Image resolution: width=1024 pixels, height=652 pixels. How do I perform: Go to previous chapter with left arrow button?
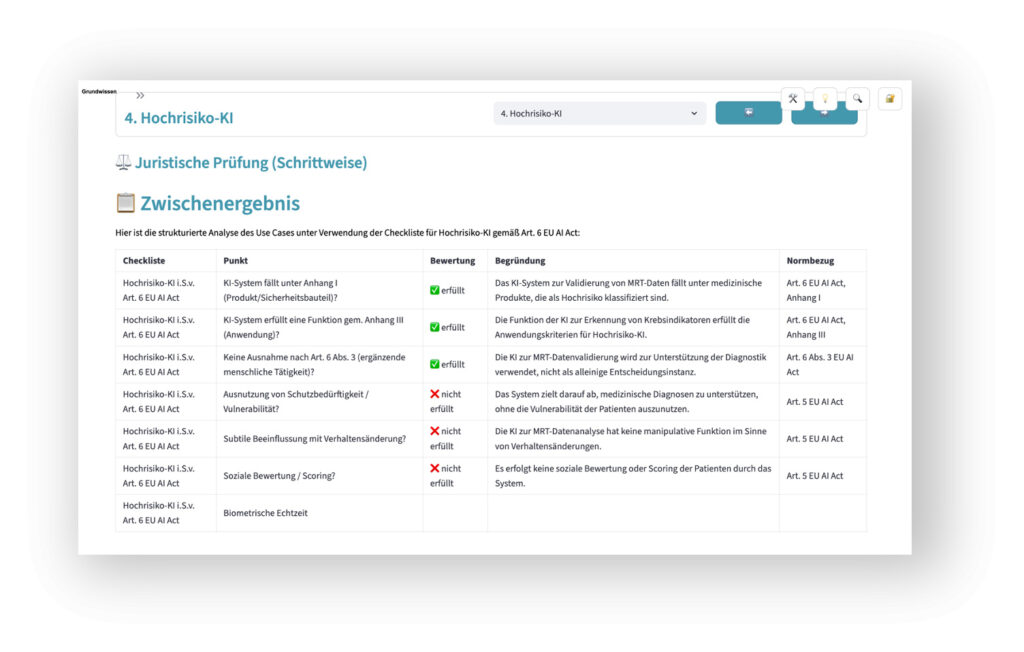click(748, 112)
